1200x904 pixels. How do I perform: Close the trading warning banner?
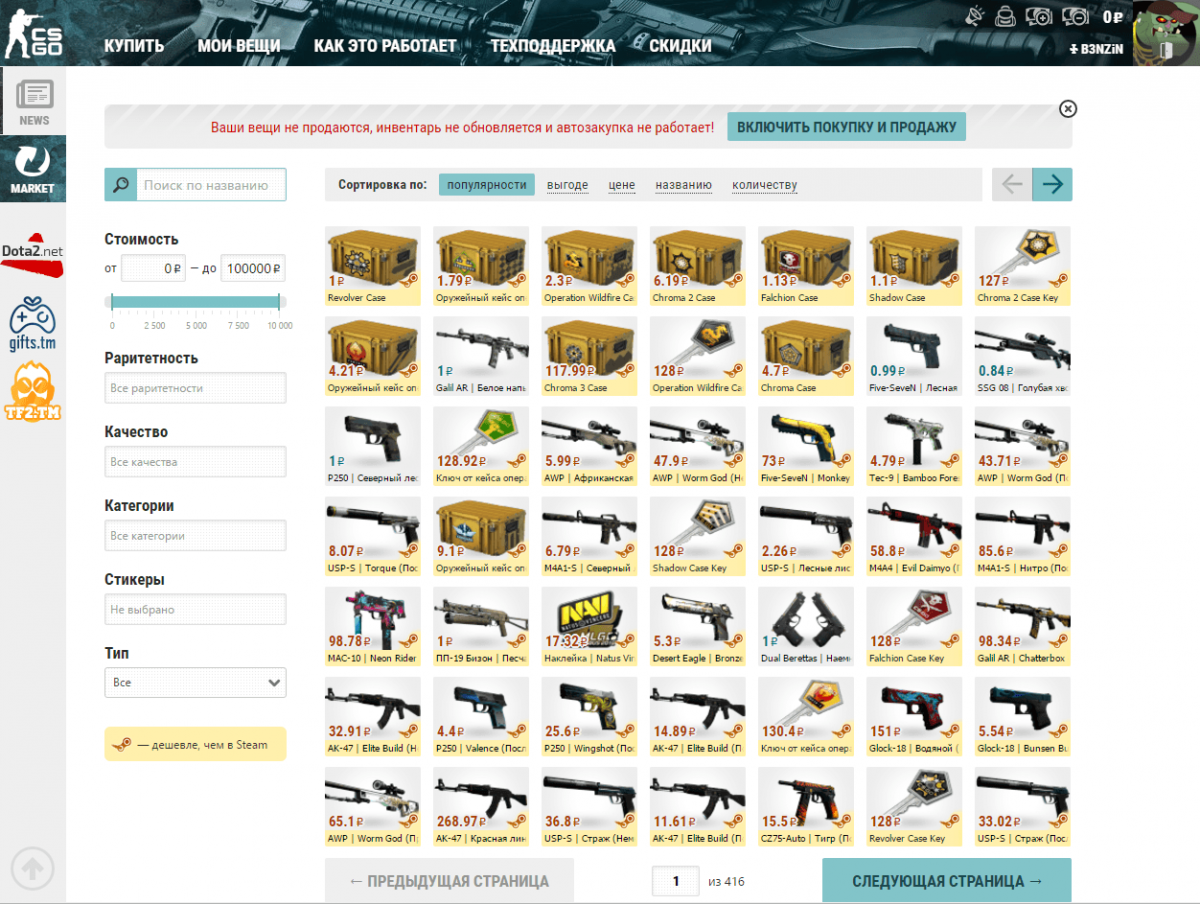[1068, 109]
